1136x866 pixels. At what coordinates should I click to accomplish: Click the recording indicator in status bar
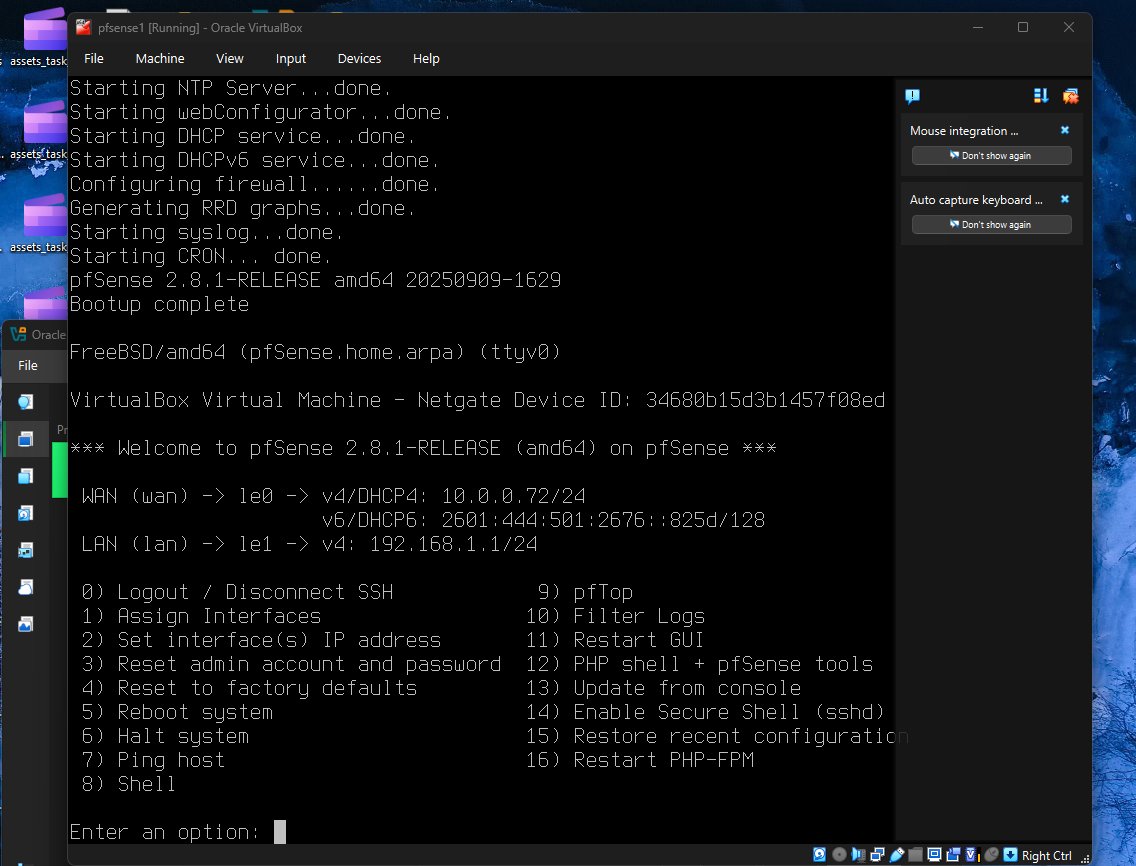tap(953, 855)
